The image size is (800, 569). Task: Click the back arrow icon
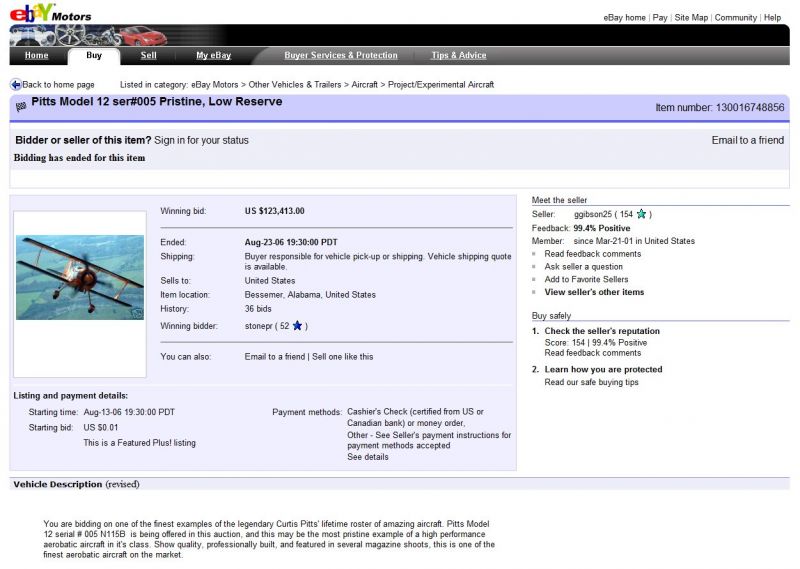pos(15,85)
